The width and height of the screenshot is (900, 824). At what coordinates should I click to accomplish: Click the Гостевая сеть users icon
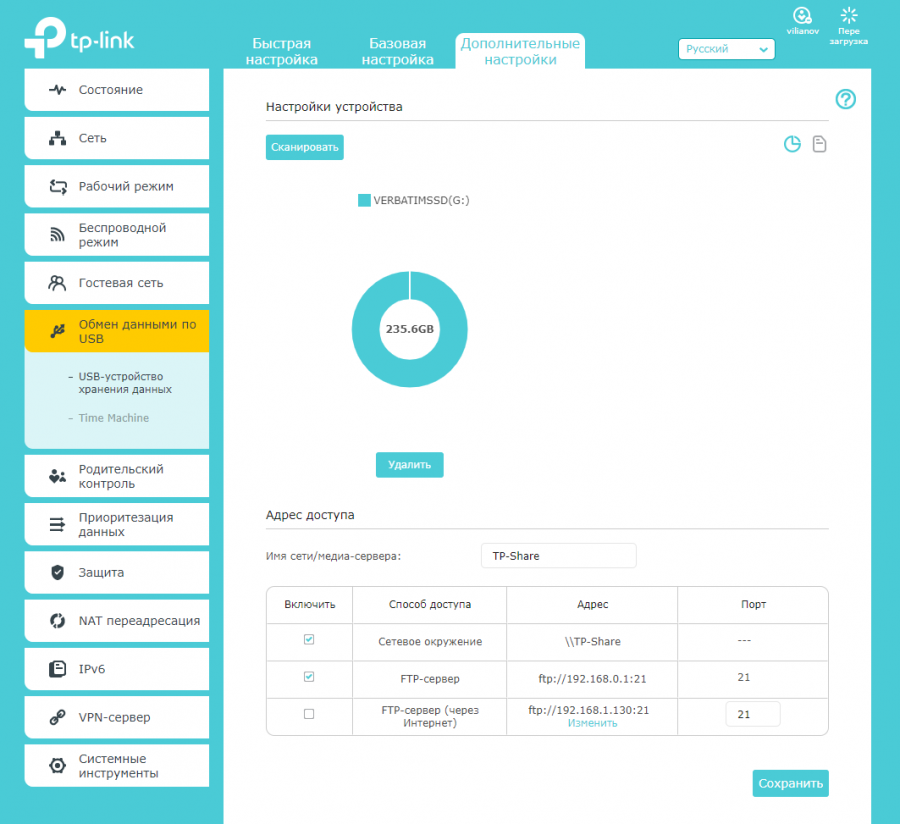click(x=57, y=283)
